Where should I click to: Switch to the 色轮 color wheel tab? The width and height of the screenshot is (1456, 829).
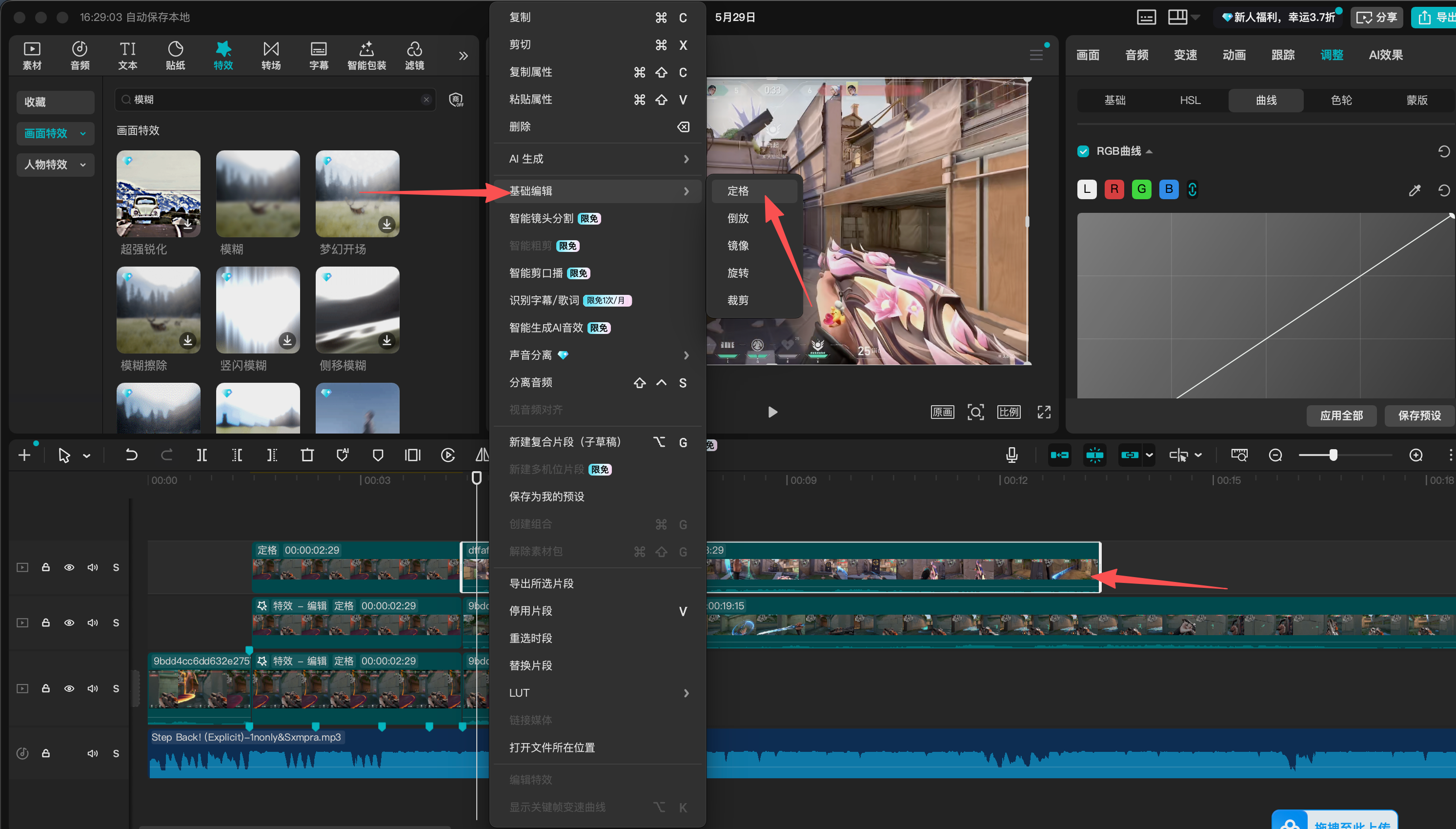coord(1341,100)
